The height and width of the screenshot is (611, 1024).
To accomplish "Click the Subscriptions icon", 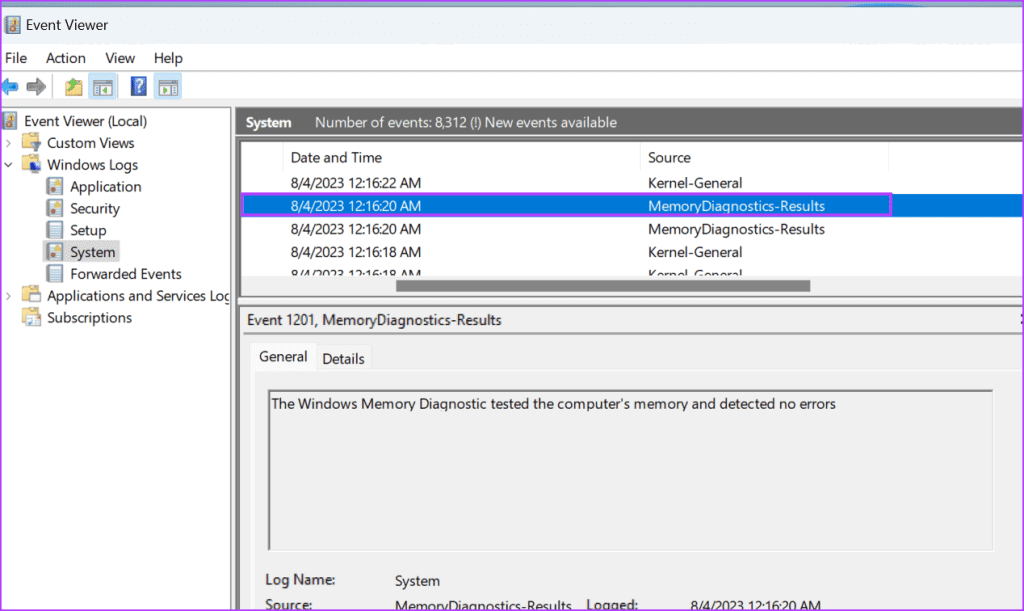I will point(31,317).
